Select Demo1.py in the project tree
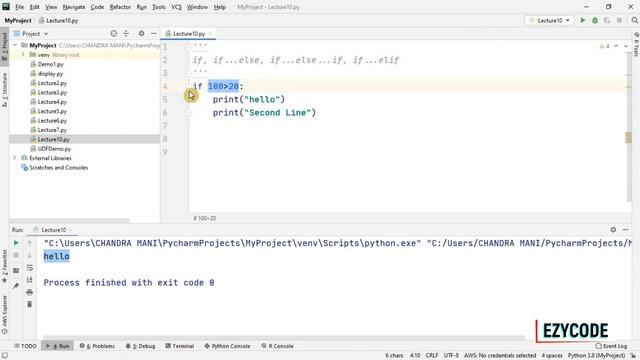The width and height of the screenshot is (640, 360). tap(50, 64)
